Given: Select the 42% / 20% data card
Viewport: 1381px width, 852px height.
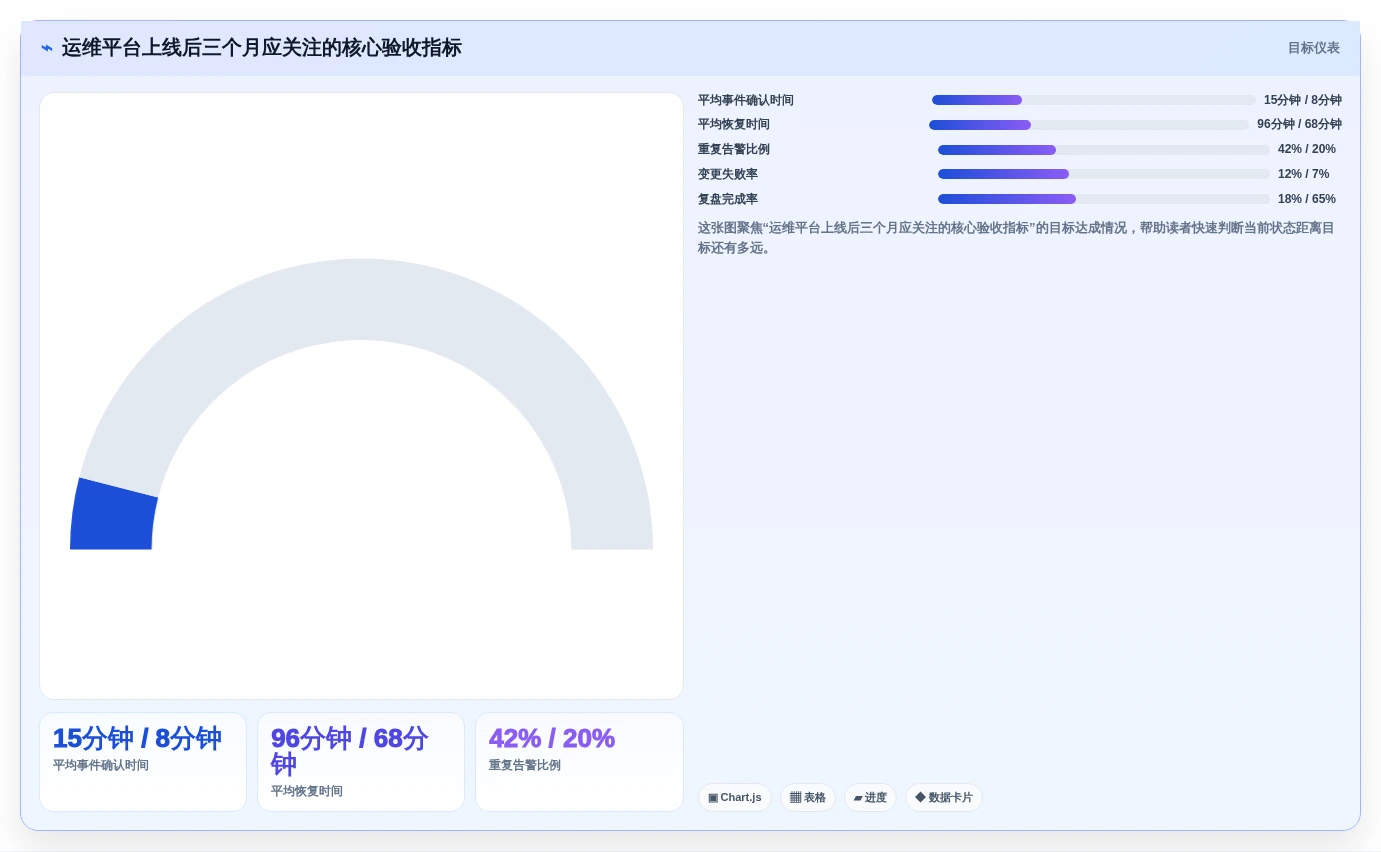Looking at the screenshot, I should pyautogui.click(x=579, y=762).
